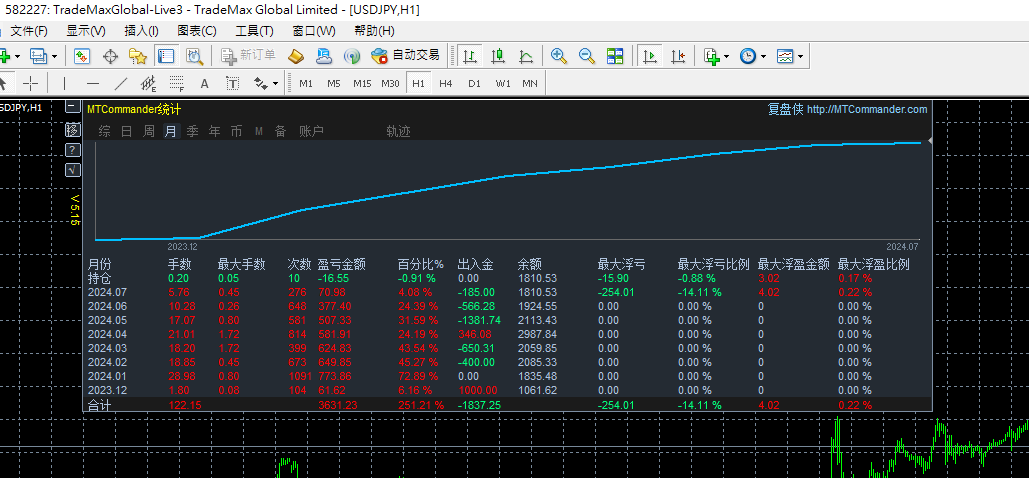Viewport: 1029px width, 478px height.
Task: Open the indicators list icon
Action: coord(711,56)
